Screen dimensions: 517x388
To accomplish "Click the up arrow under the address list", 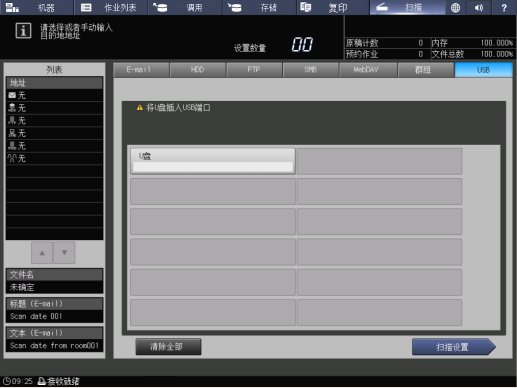I will tap(42, 253).
